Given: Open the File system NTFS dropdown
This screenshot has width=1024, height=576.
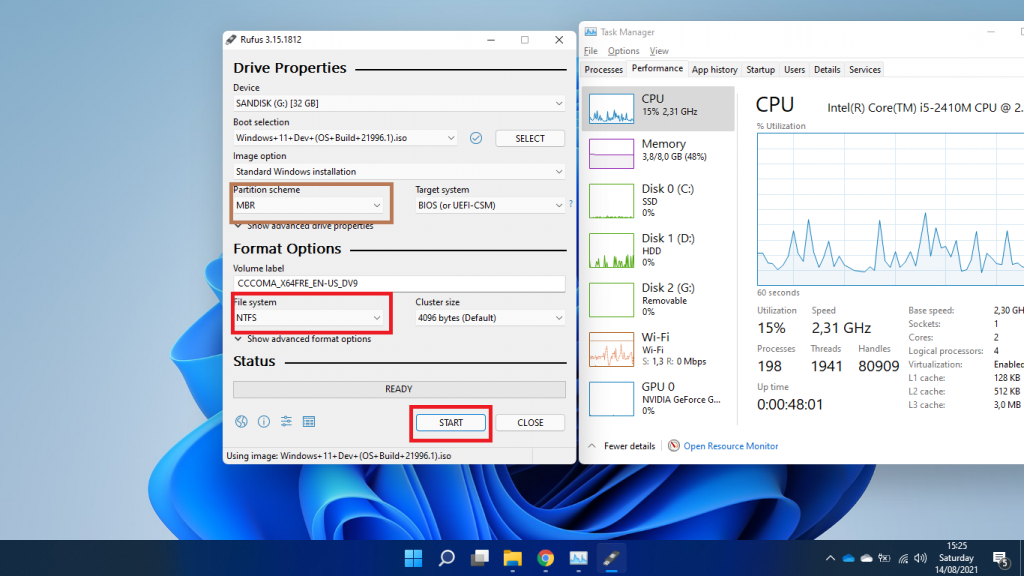Looking at the screenshot, I should pos(309,318).
